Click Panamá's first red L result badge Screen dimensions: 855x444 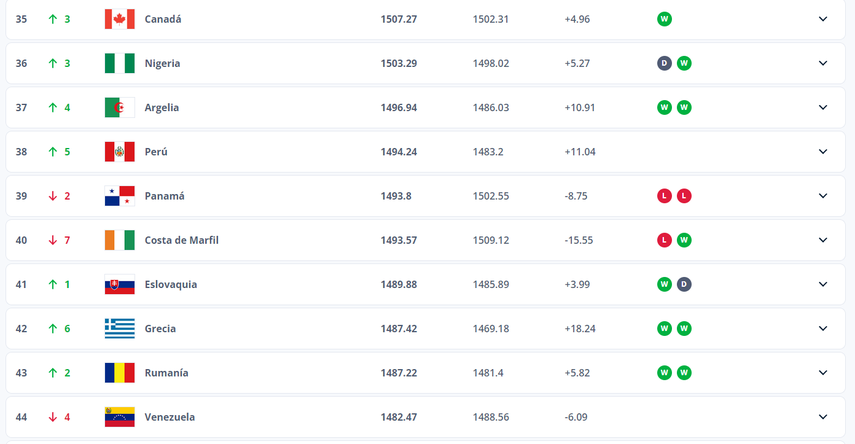point(664,196)
